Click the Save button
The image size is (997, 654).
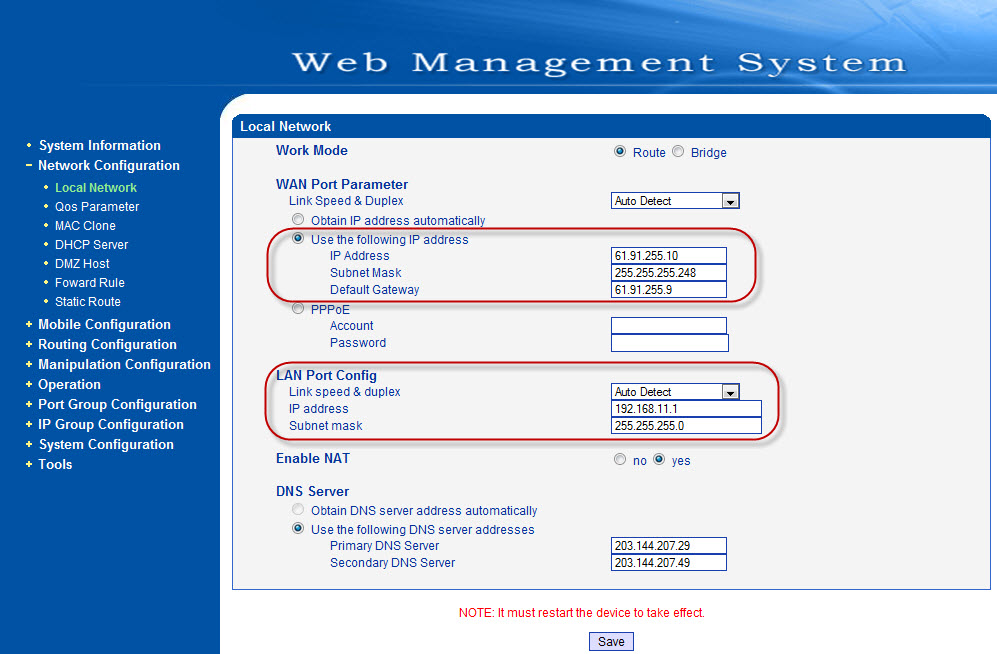pyautogui.click(x=611, y=641)
